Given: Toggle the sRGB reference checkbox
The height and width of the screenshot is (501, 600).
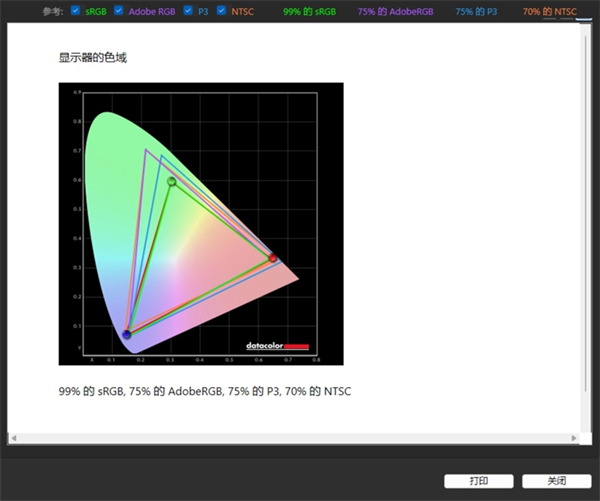Looking at the screenshot, I should (x=76, y=11).
